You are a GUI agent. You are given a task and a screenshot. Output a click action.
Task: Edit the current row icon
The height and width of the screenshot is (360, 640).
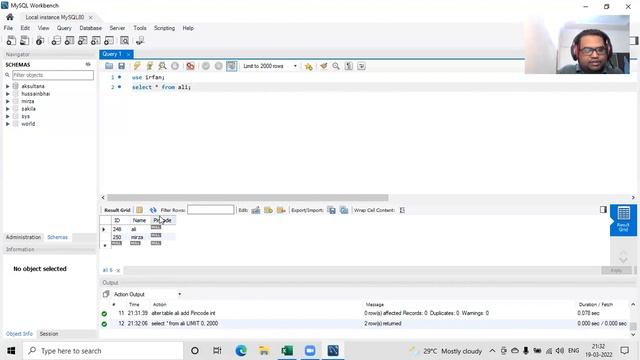click(x=256, y=210)
